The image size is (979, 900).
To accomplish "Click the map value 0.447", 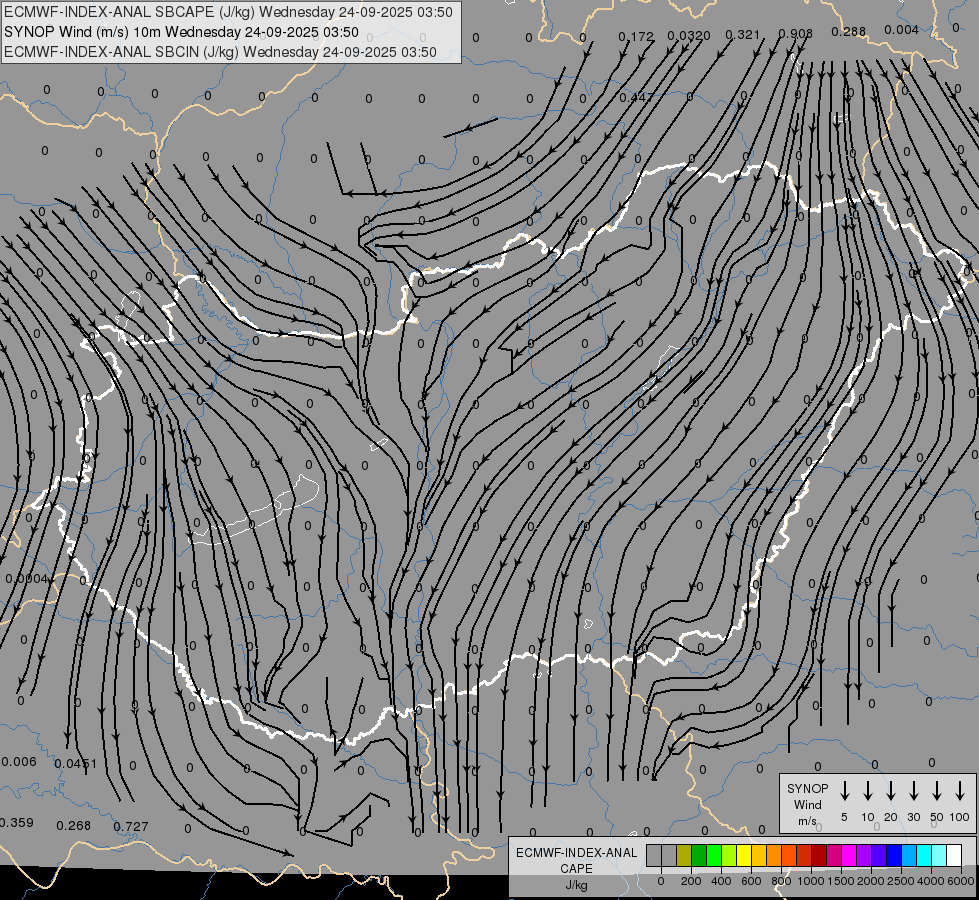I will [636, 97].
